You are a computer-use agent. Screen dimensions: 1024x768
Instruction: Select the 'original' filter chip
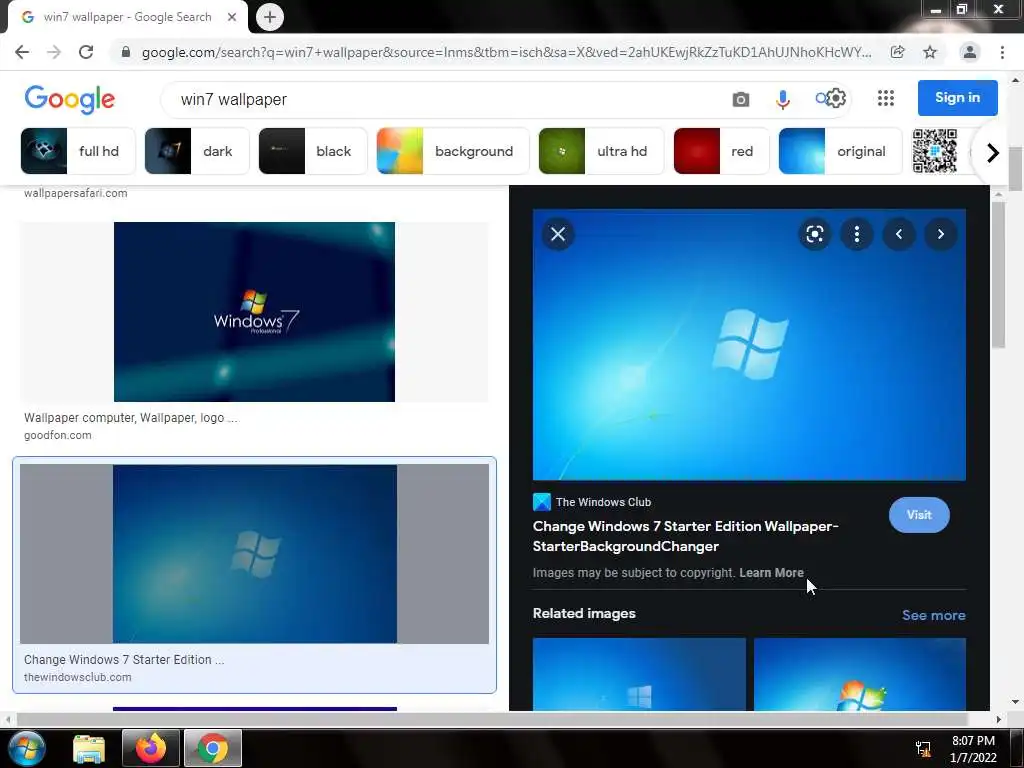[x=840, y=151]
